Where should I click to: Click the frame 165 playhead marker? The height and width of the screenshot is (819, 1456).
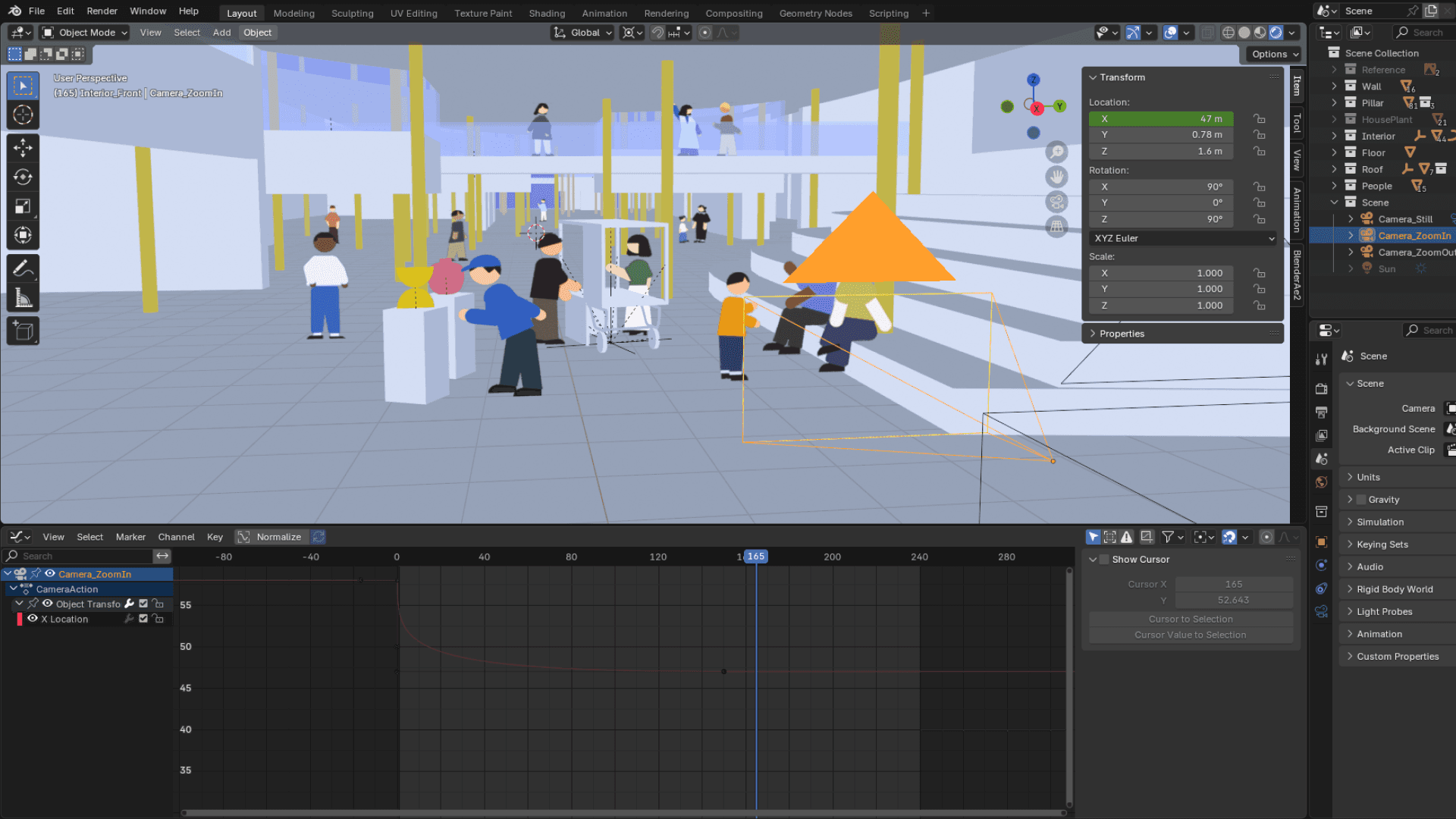coord(755,557)
